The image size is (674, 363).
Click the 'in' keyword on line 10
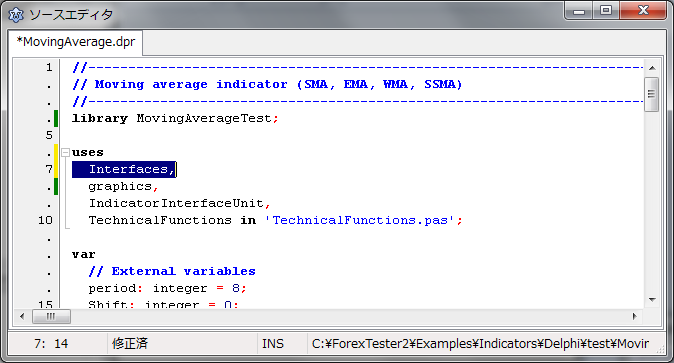click(x=248, y=220)
